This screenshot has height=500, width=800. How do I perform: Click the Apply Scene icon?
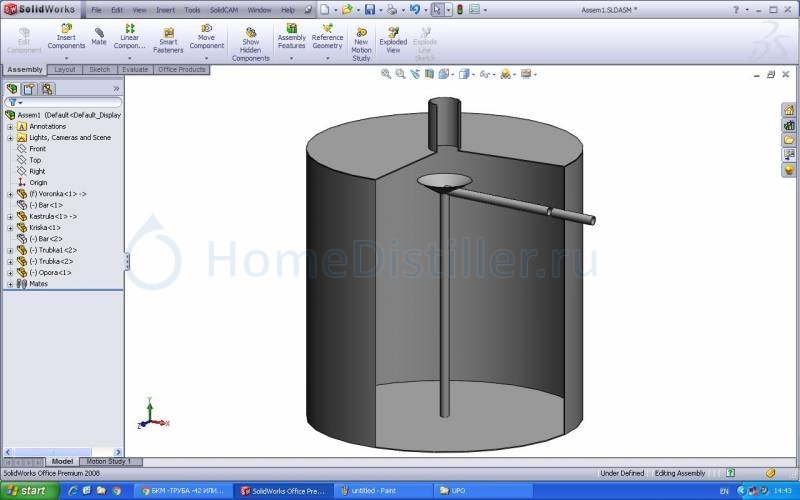click(506, 74)
